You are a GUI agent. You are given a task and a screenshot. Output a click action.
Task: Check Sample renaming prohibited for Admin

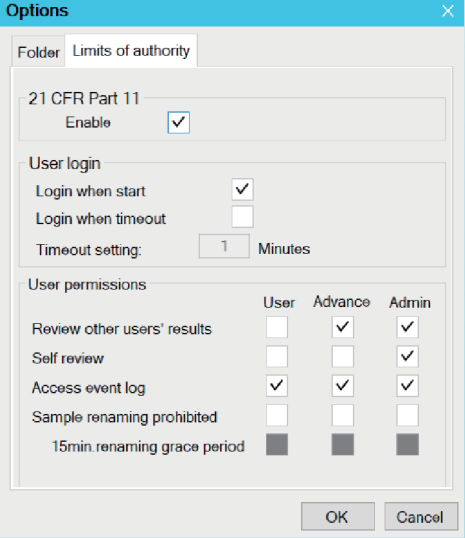(407, 415)
